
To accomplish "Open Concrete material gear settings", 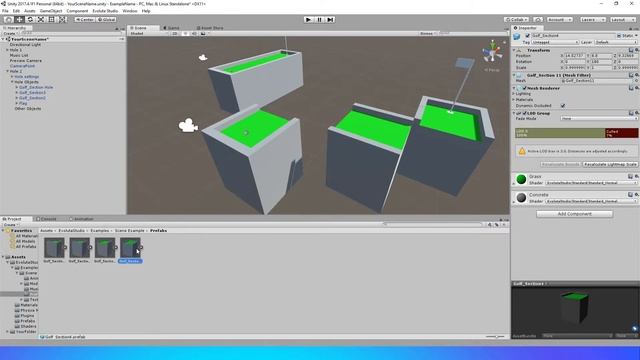I will [636, 195].
